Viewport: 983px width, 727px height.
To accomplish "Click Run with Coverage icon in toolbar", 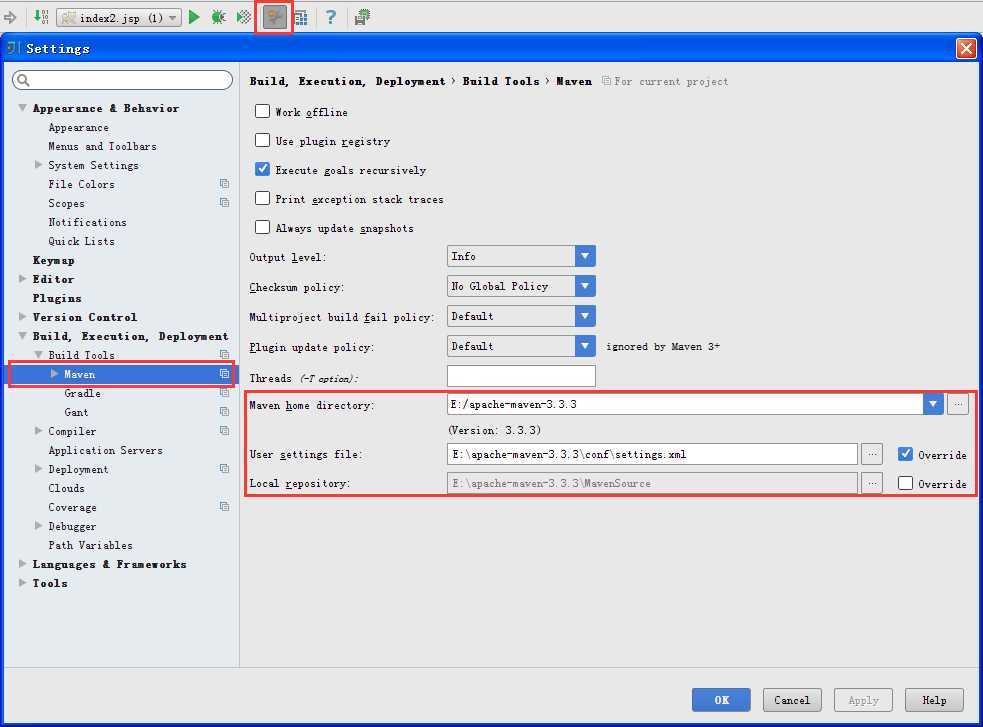I will [244, 17].
